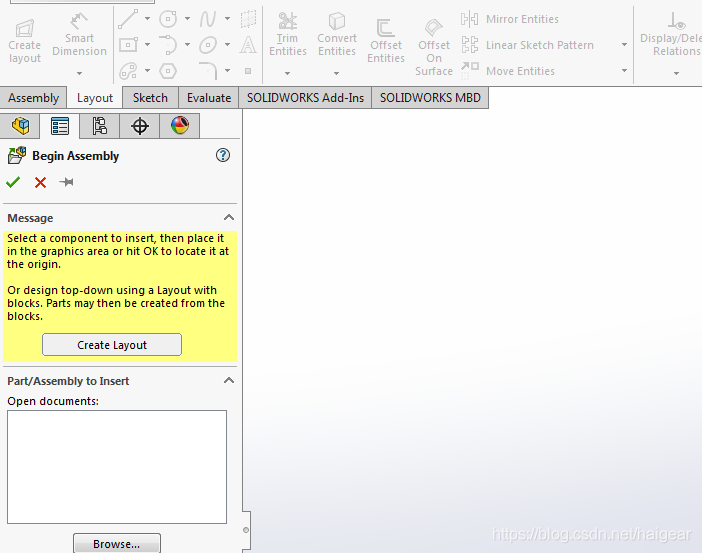
Task: Open the SOLIDWORKS MBD tab
Action: (x=430, y=98)
